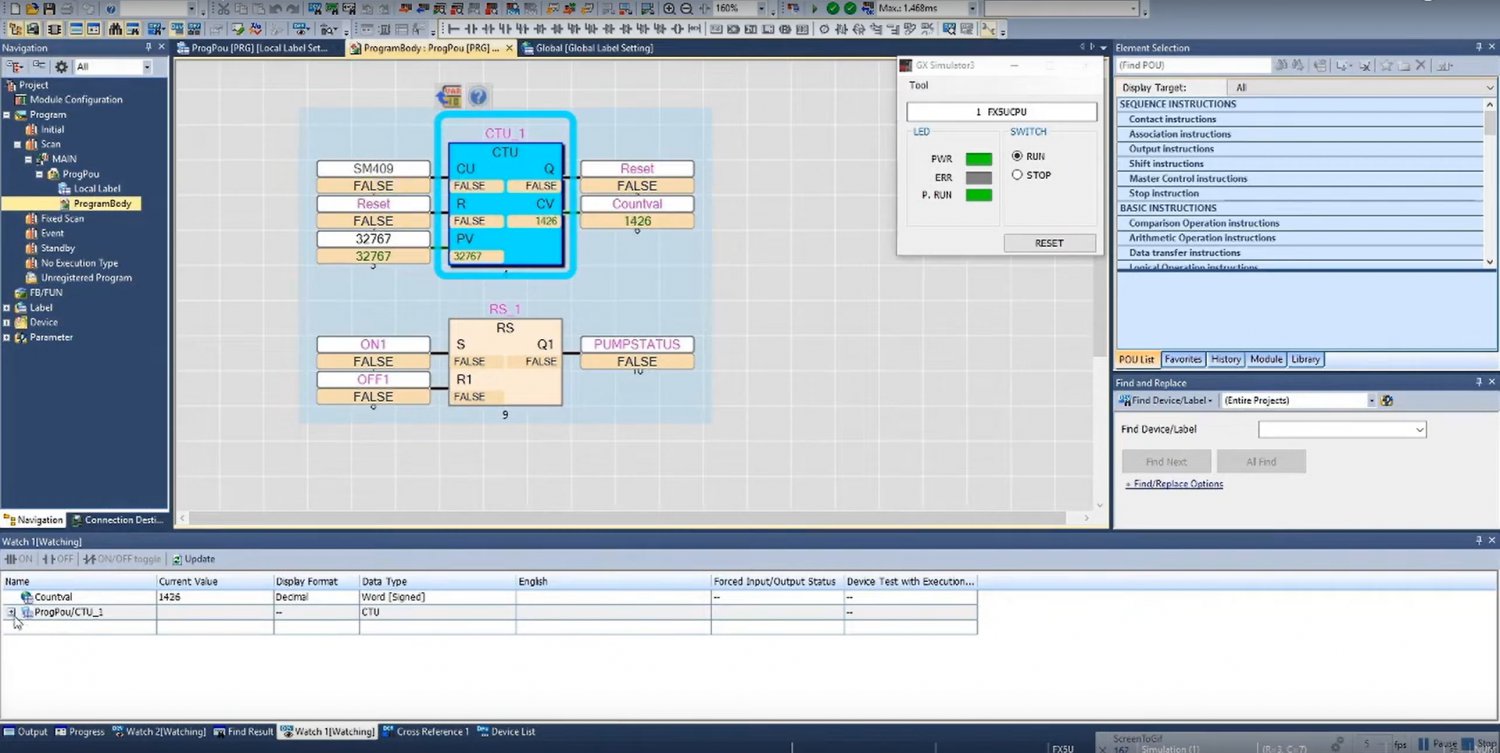
Task: Click the Save project icon
Action: [49, 8]
